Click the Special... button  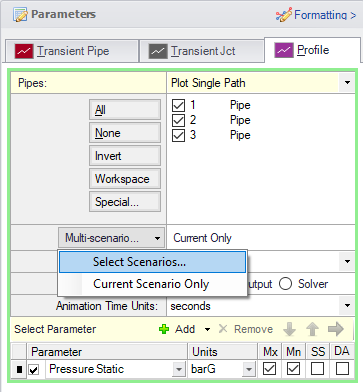pyautogui.click(x=125, y=202)
